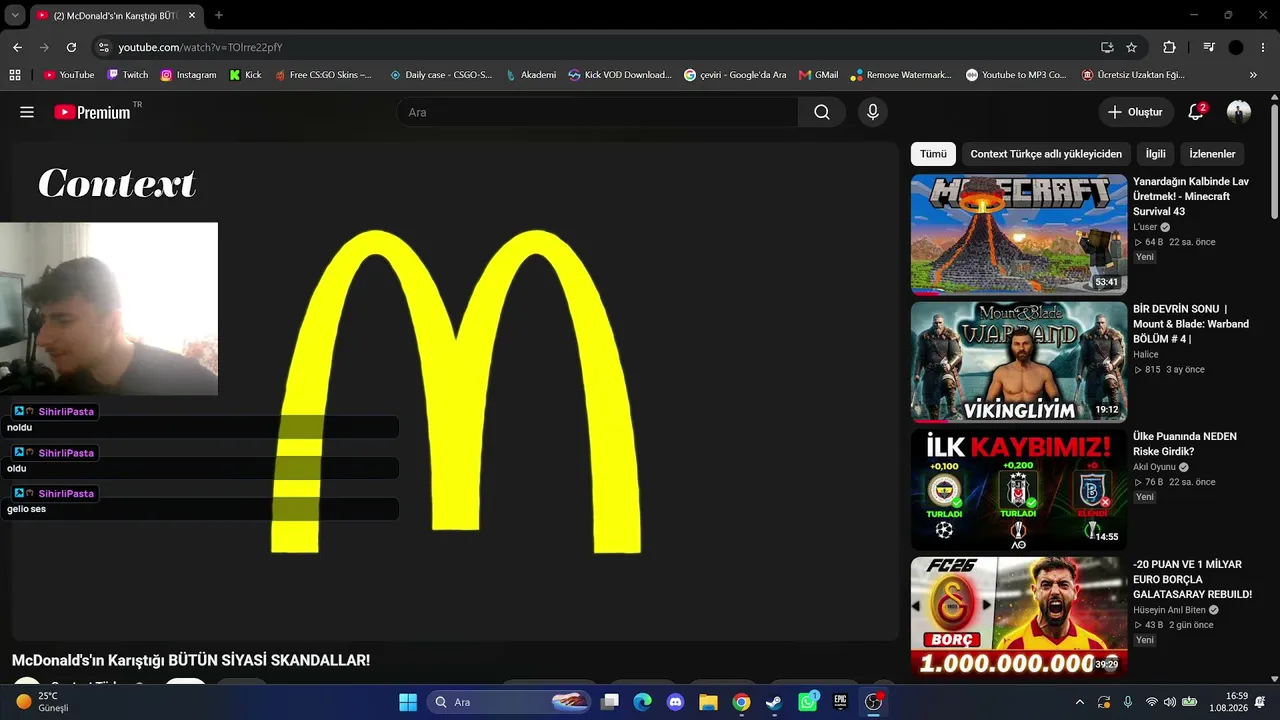Visit the Akil Oyunu channel name
The height and width of the screenshot is (720, 1280).
[x=1155, y=467]
